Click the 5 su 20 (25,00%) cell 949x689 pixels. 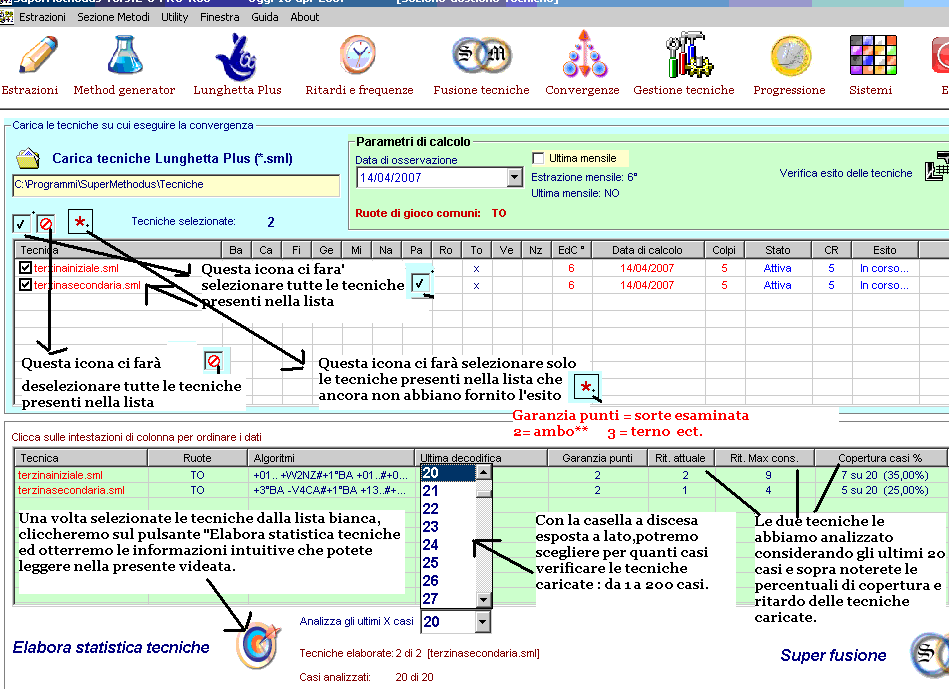(x=884, y=490)
